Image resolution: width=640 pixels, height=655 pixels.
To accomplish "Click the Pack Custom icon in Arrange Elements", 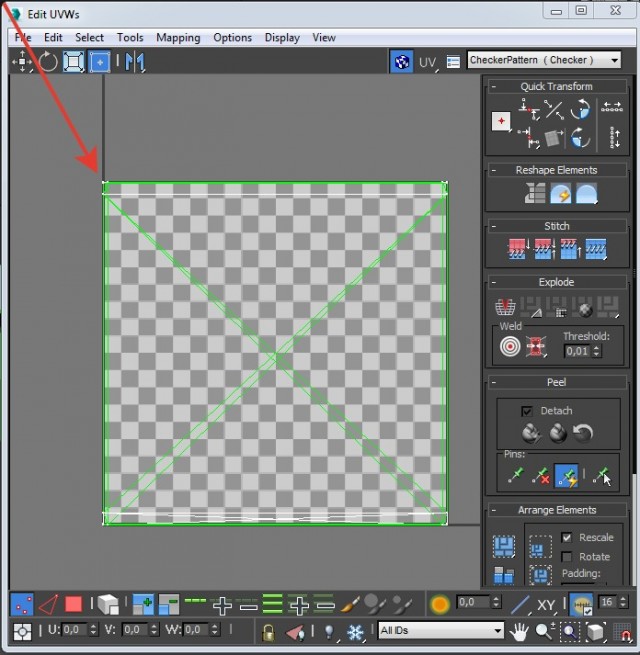I will point(504,546).
